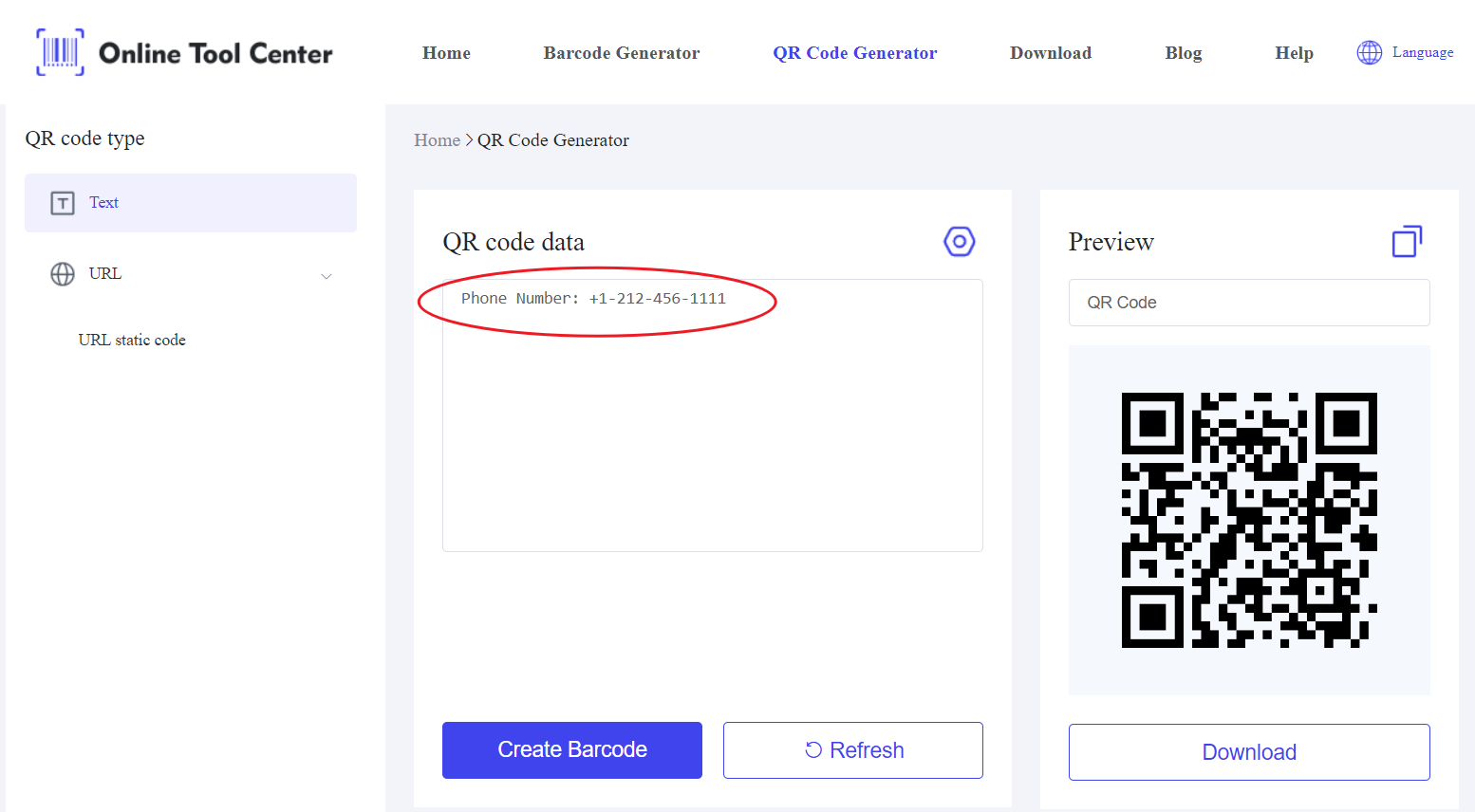This screenshot has height=812, width=1475.
Task: Click the Home breadcrumb link
Action: [437, 140]
